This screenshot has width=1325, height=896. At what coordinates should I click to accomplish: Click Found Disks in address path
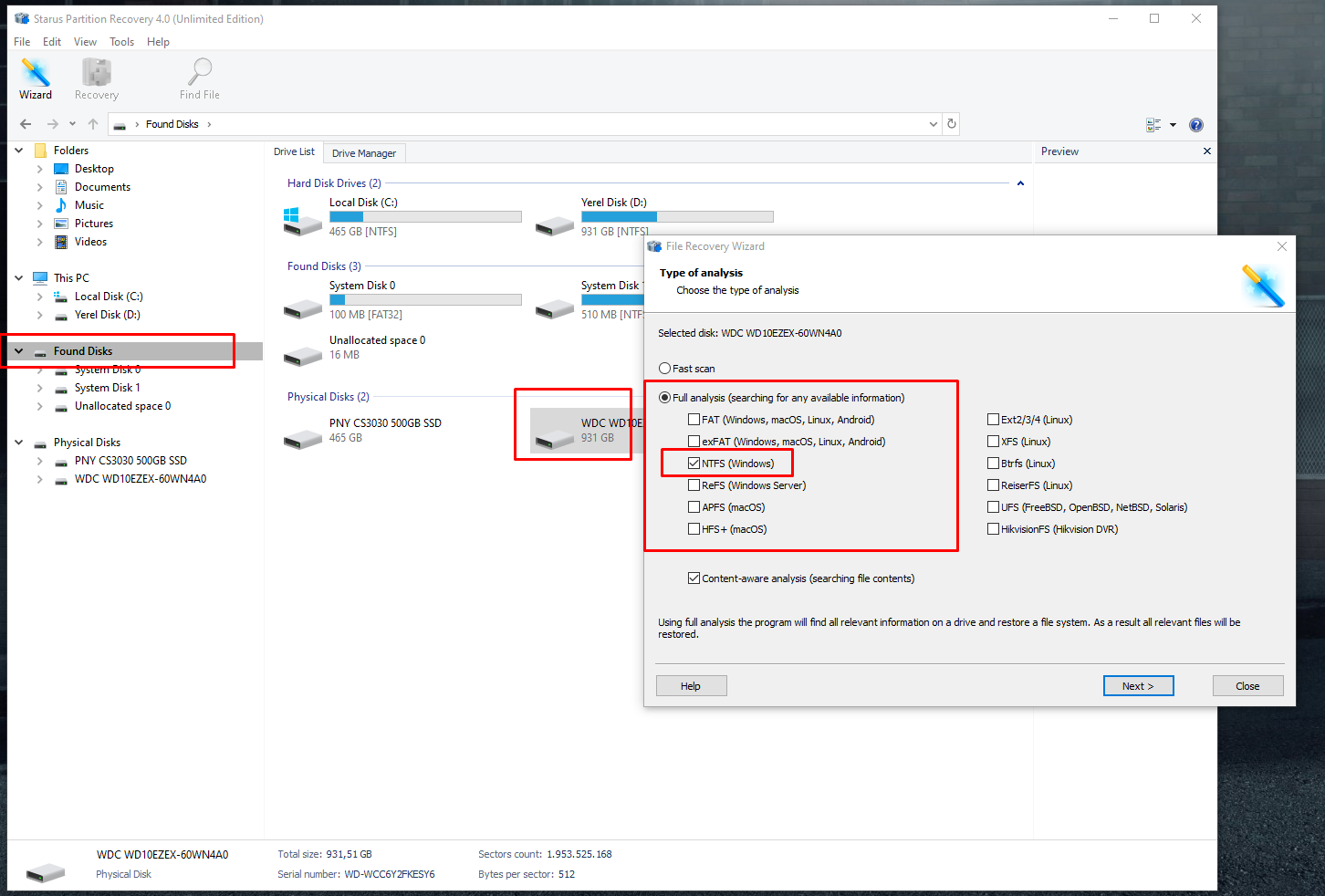[172, 124]
